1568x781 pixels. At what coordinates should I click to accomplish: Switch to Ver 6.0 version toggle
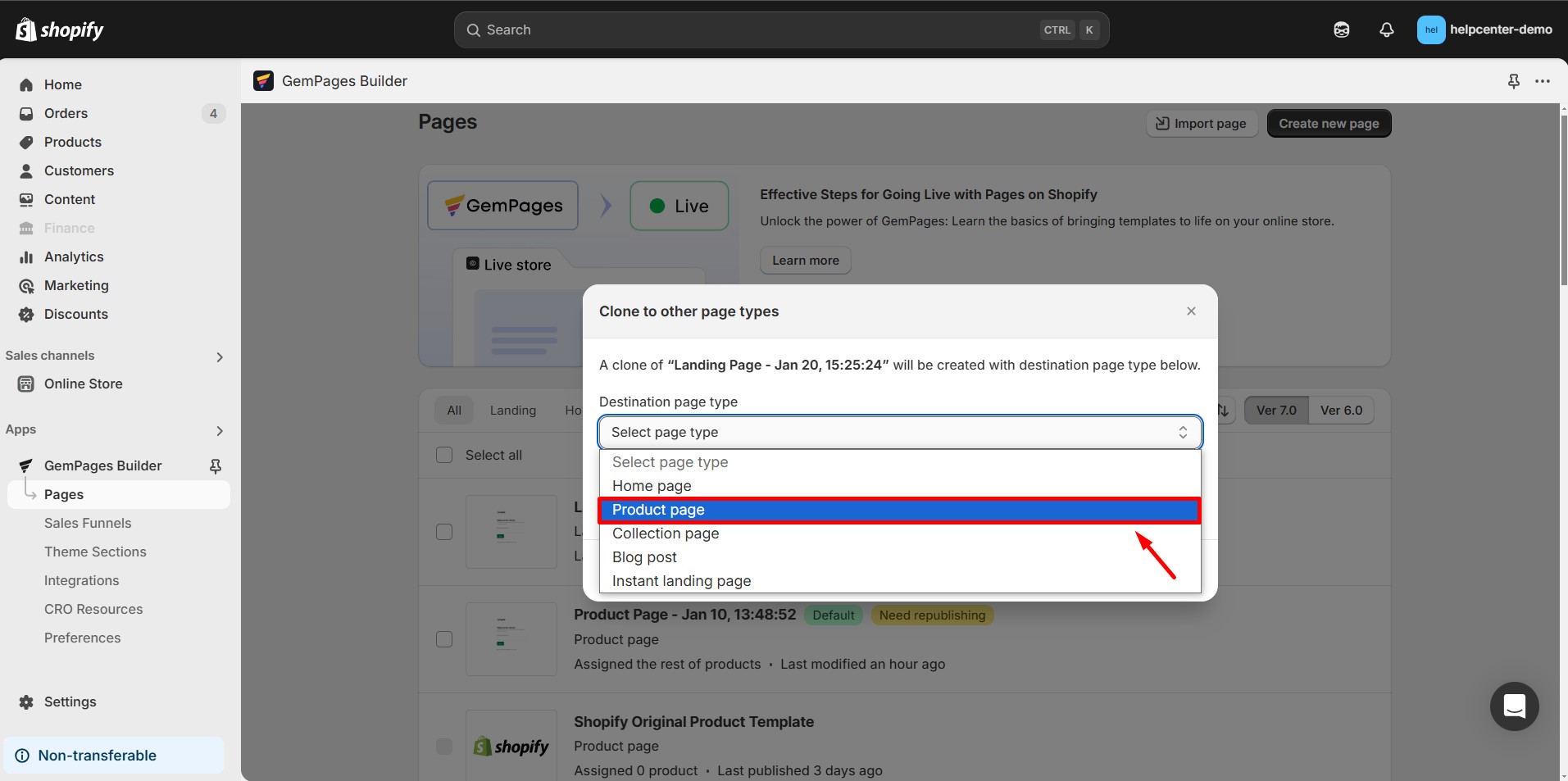coord(1341,410)
